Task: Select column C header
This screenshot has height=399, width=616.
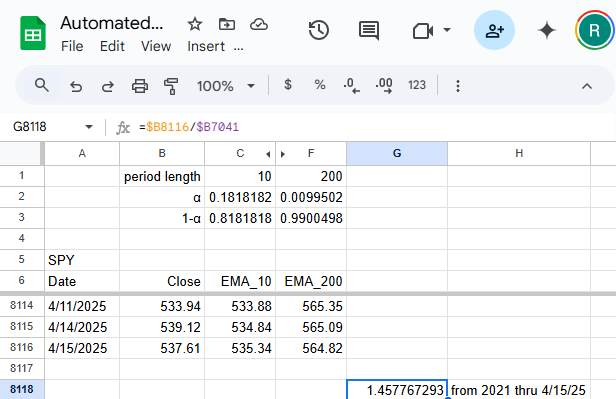Action: click(x=240, y=153)
